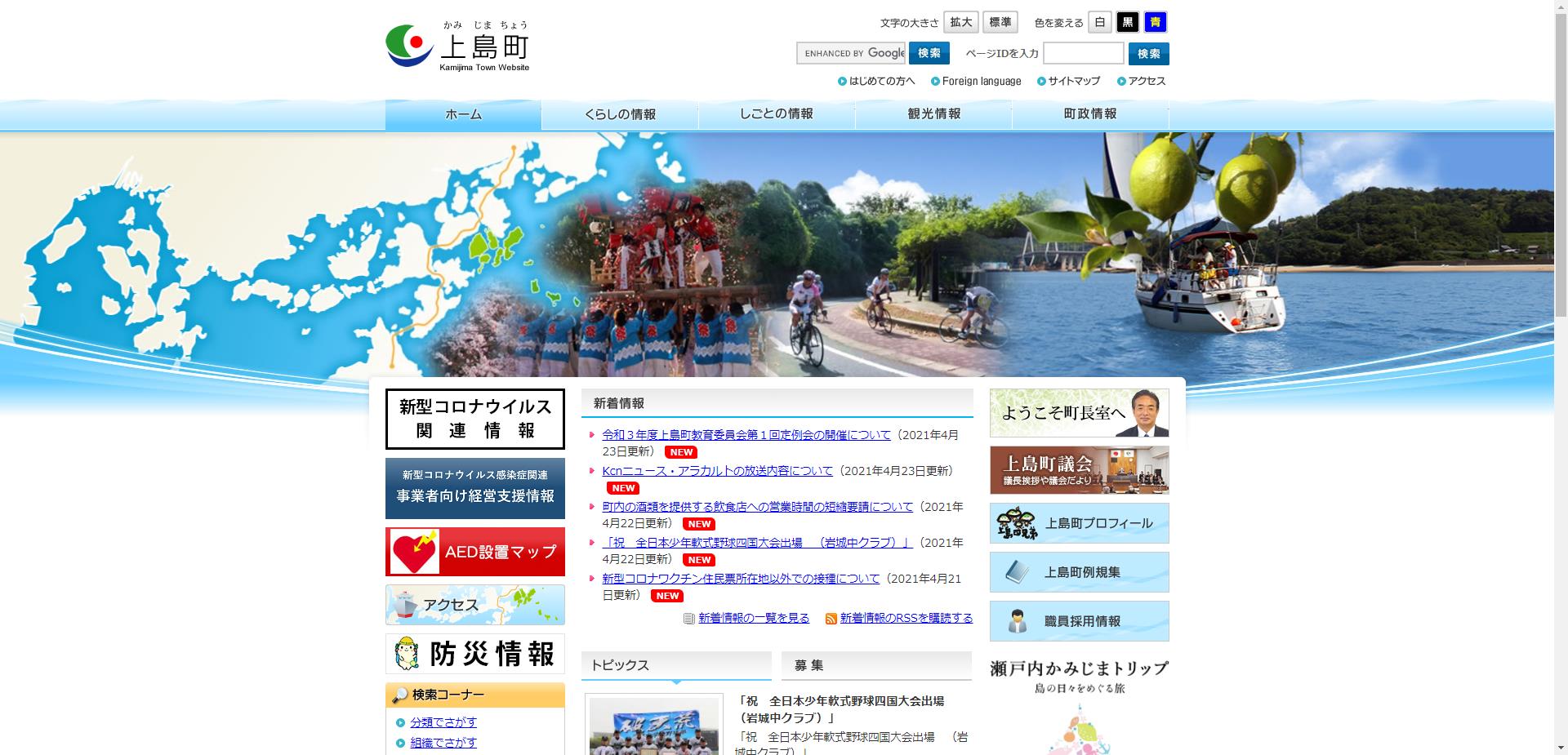Select the 青 color option
This screenshot has height=755, width=1568.
click(x=1155, y=22)
